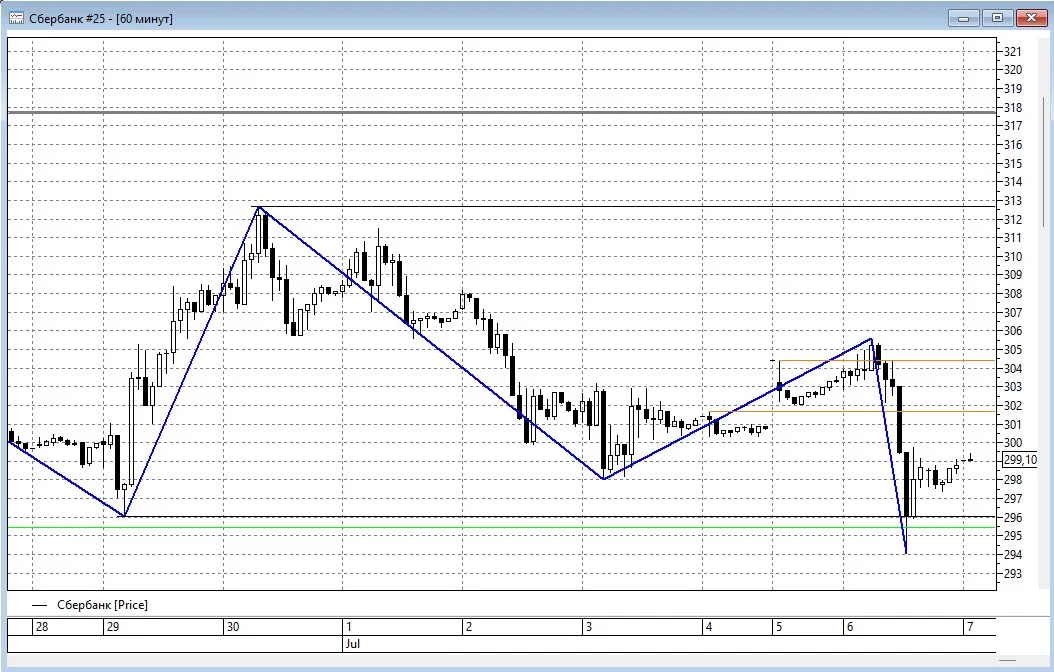Select the gray horizontal line near 318
This screenshot has width=1054, height=672.
[501, 112]
